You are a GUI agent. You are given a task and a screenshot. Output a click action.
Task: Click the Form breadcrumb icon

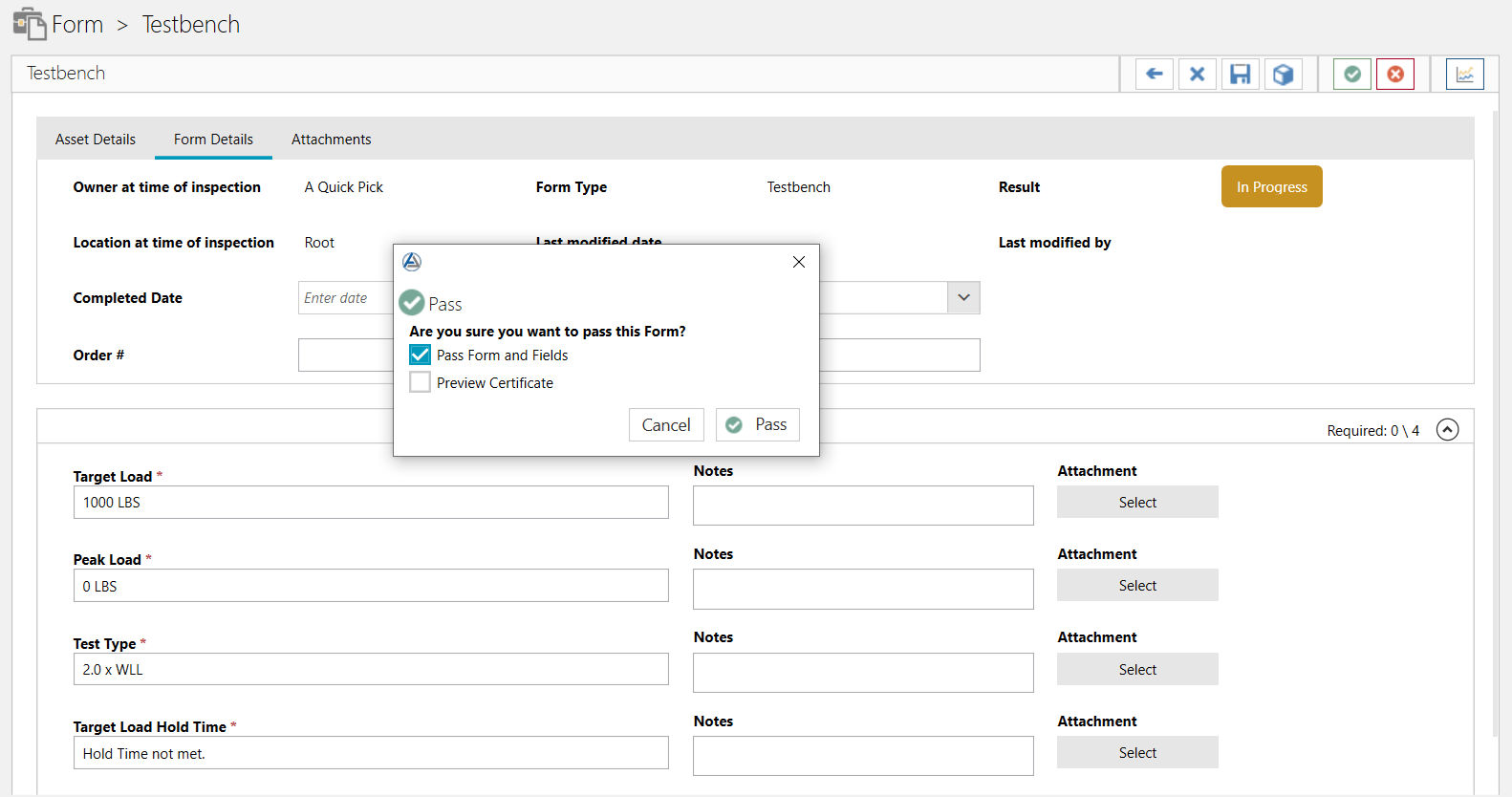[30, 24]
